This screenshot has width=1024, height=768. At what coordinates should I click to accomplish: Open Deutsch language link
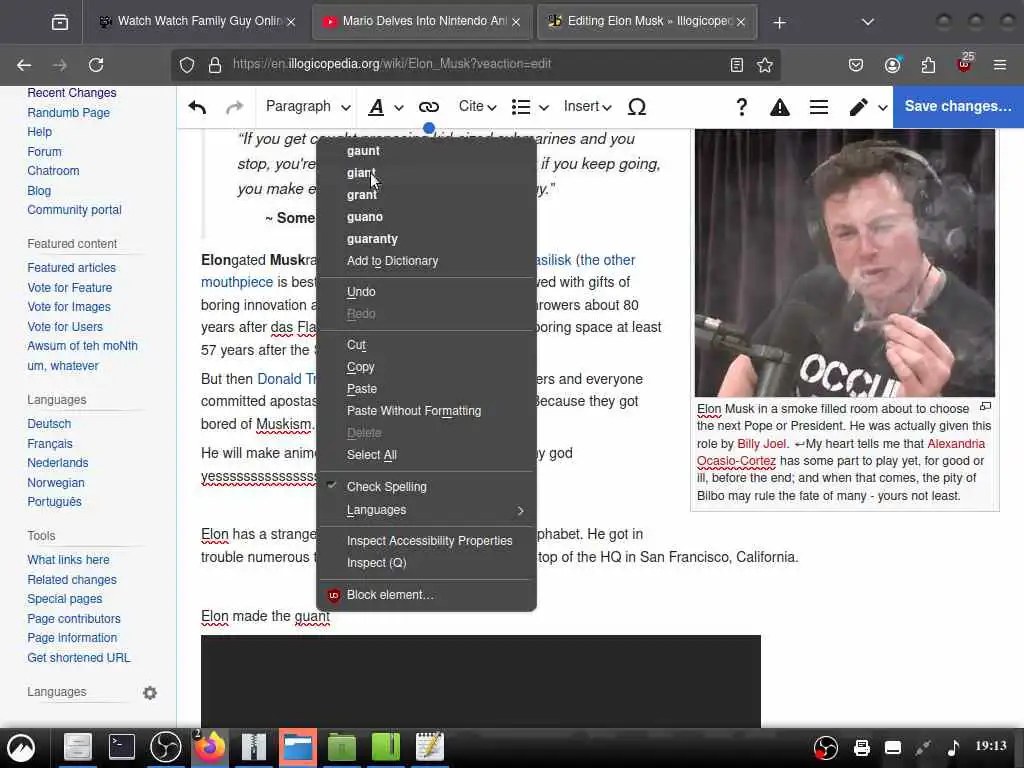coord(49,424)
